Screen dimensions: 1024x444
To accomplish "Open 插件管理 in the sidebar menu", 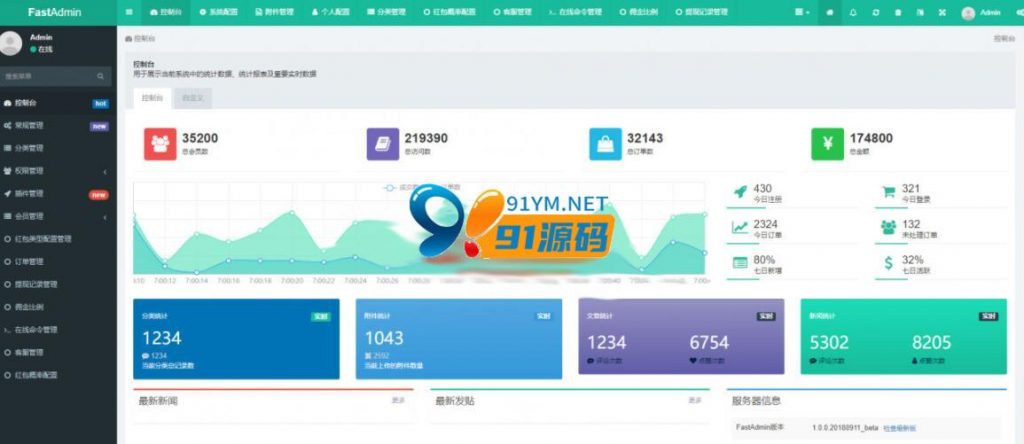I will 58,194.
